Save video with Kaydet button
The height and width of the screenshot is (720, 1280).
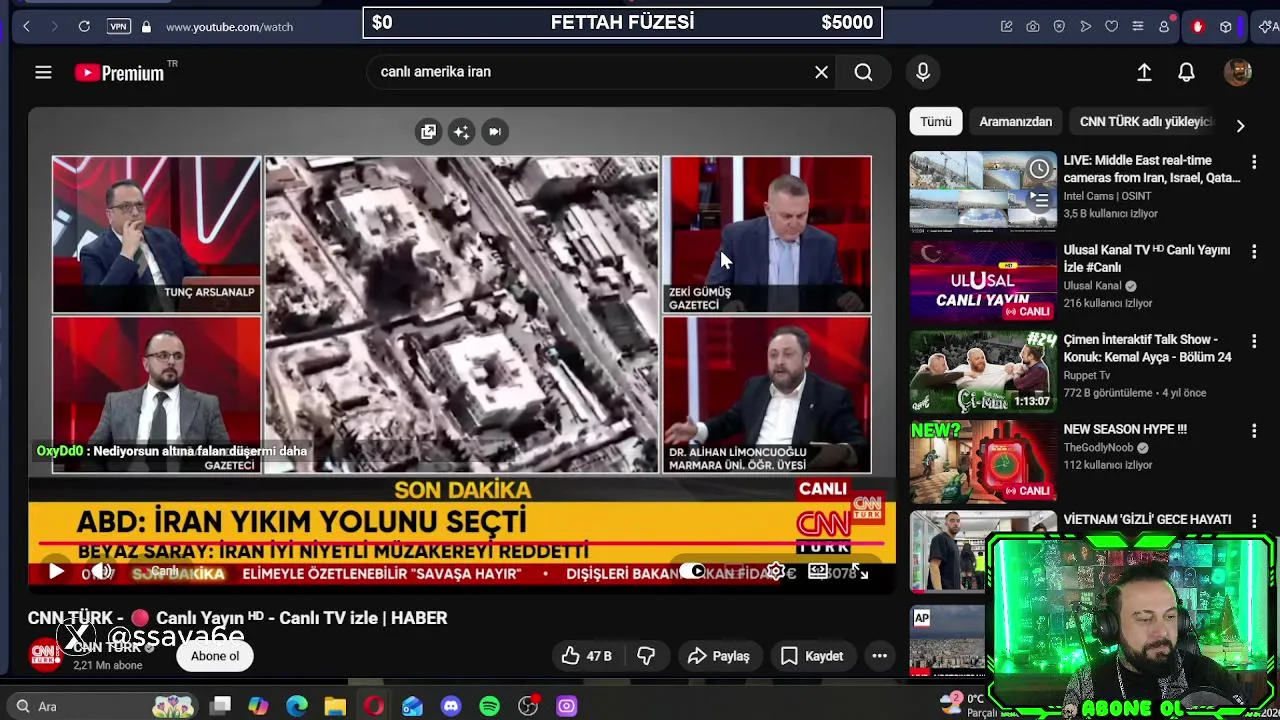[812, 656]
